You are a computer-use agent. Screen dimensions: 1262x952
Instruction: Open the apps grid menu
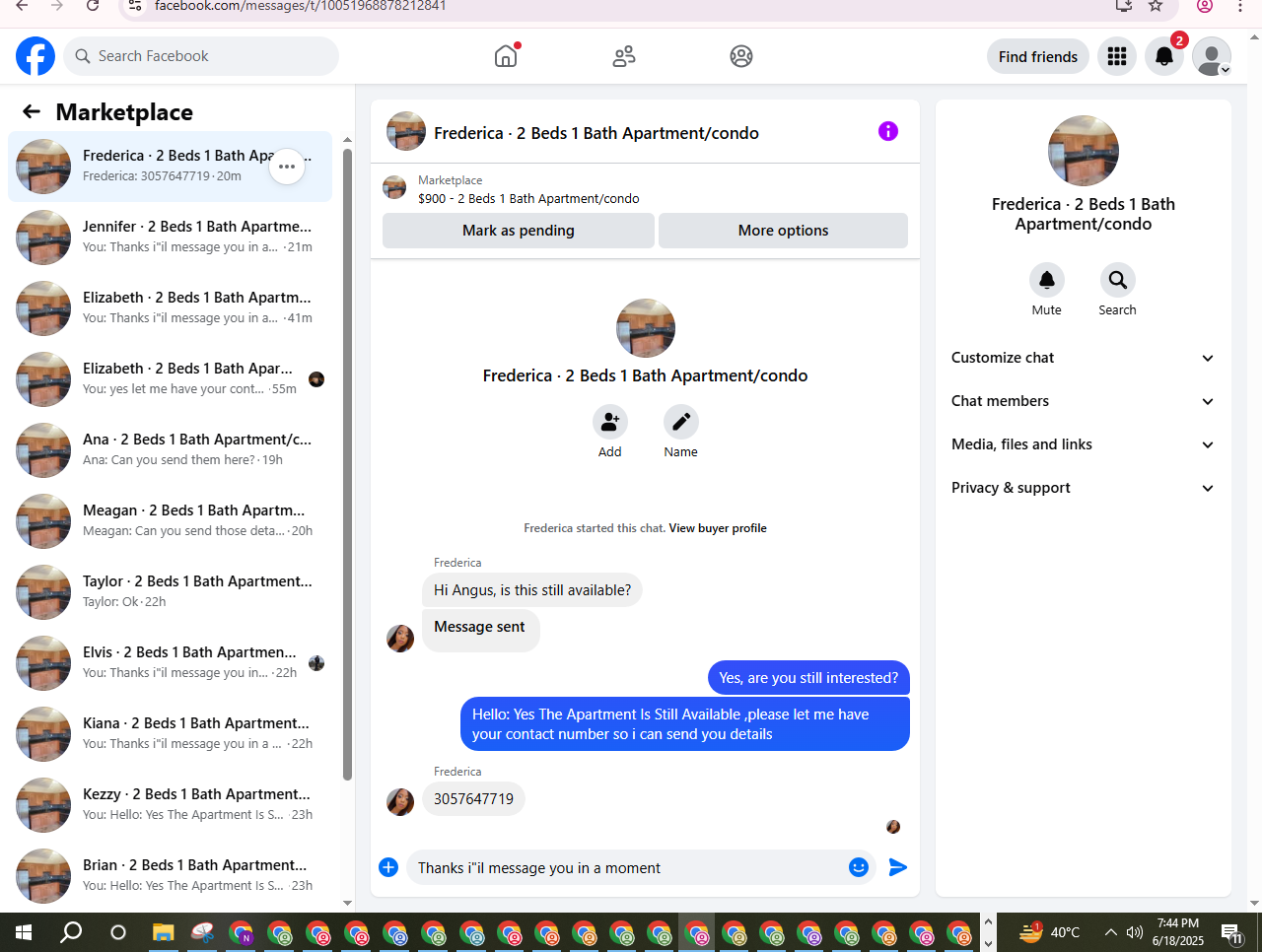(x=1117, y=56)
